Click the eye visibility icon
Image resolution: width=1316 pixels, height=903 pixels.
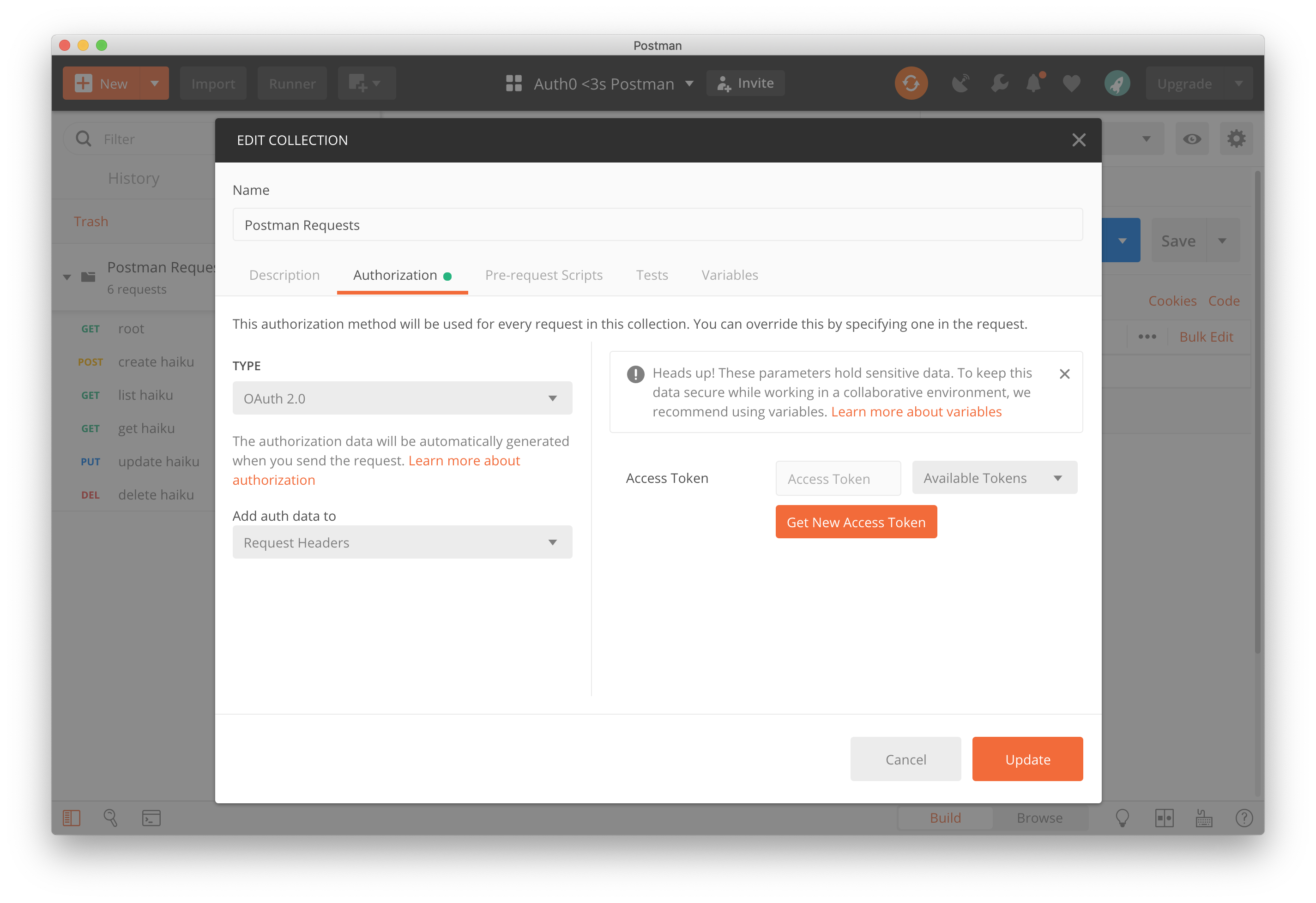[1192, 139]
